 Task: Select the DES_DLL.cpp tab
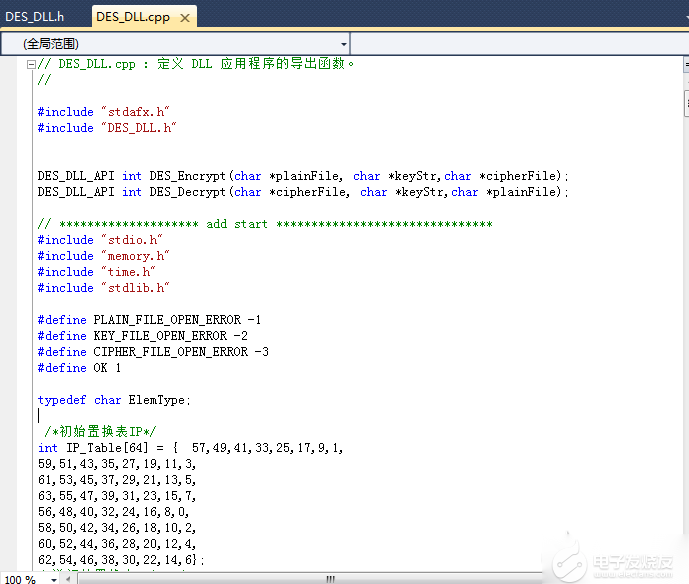click(x=133, y=17)
